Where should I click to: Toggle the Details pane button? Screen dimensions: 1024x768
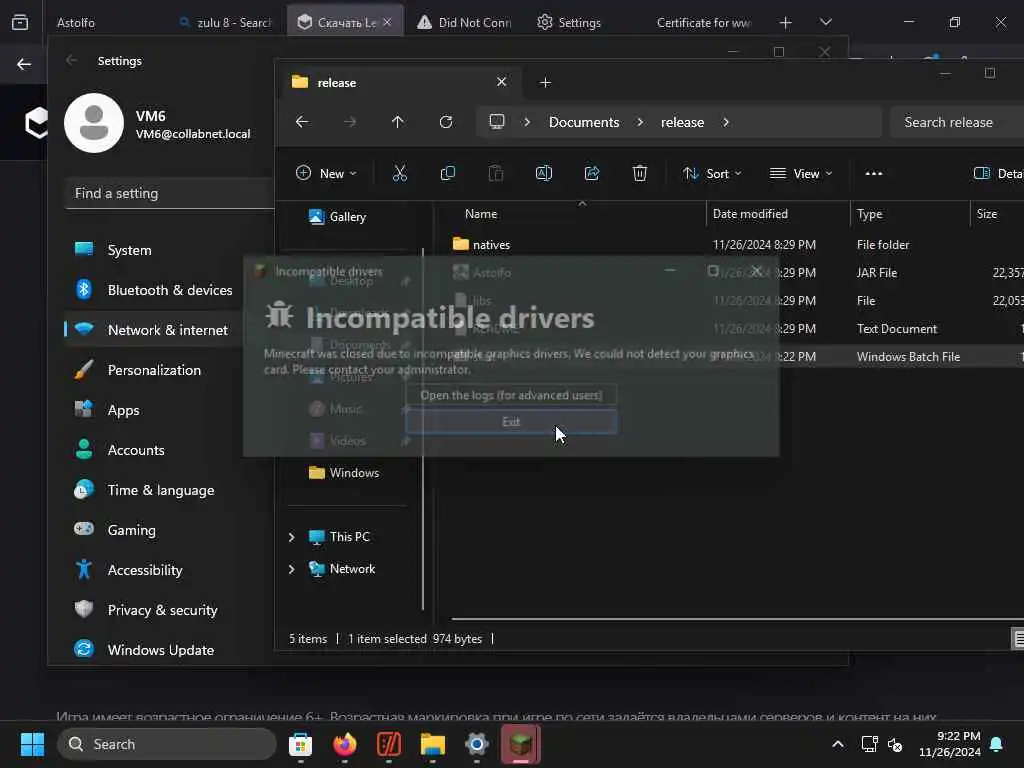(998, 174)
